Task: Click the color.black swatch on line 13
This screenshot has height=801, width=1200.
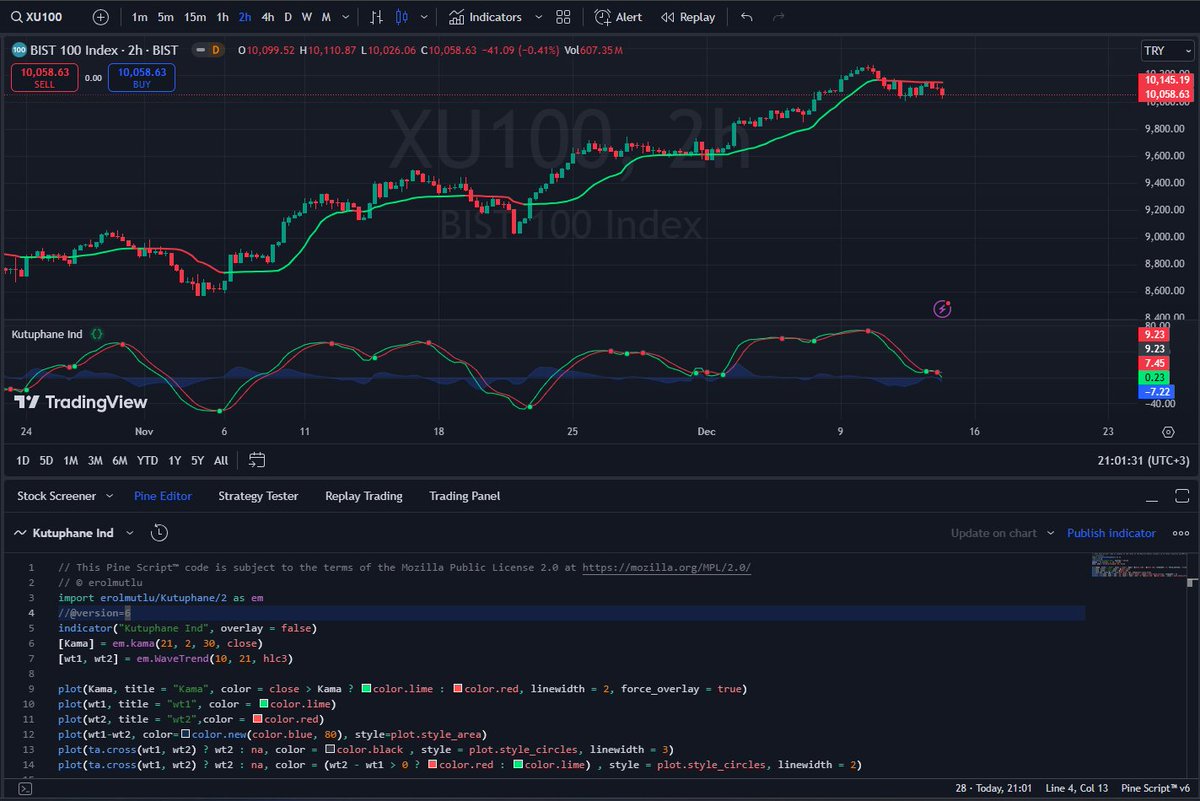Action: pos(330,749)
